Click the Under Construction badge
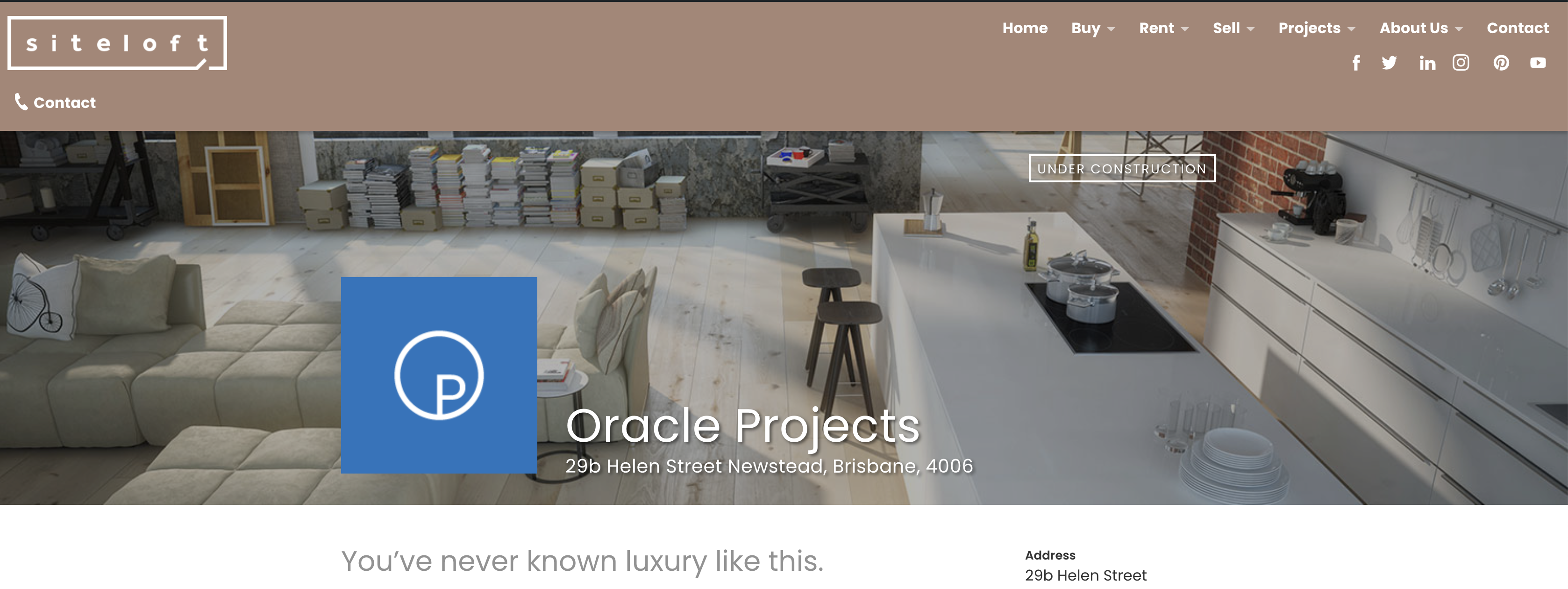The width and height of the screenshot is (1568, 589). (x=1121, y=169)
